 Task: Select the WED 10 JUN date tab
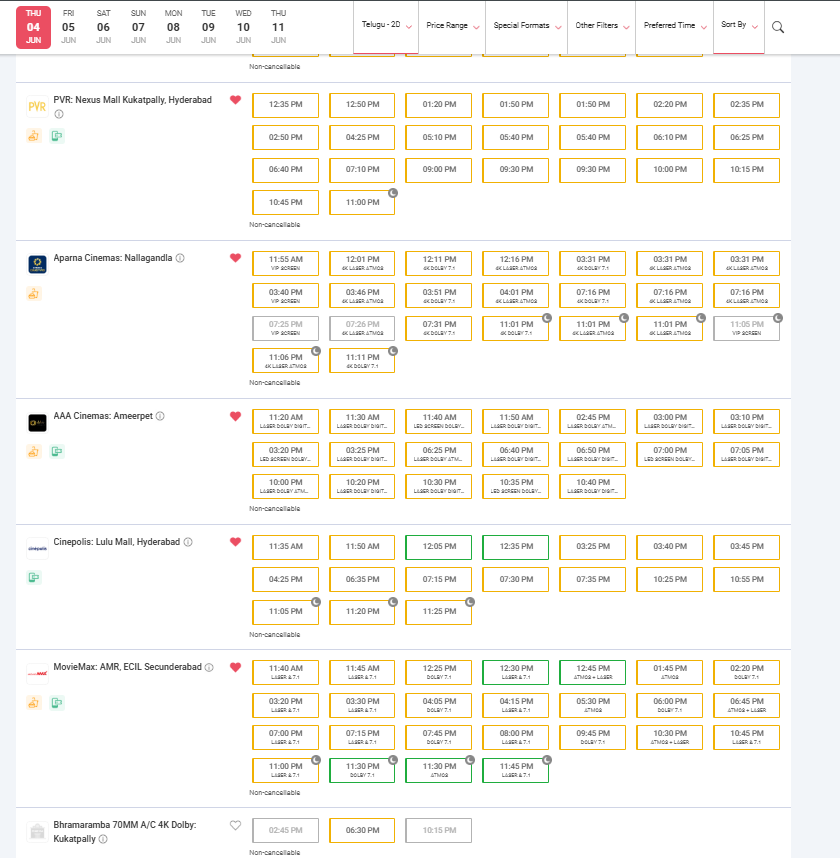[x=244, y=27]
